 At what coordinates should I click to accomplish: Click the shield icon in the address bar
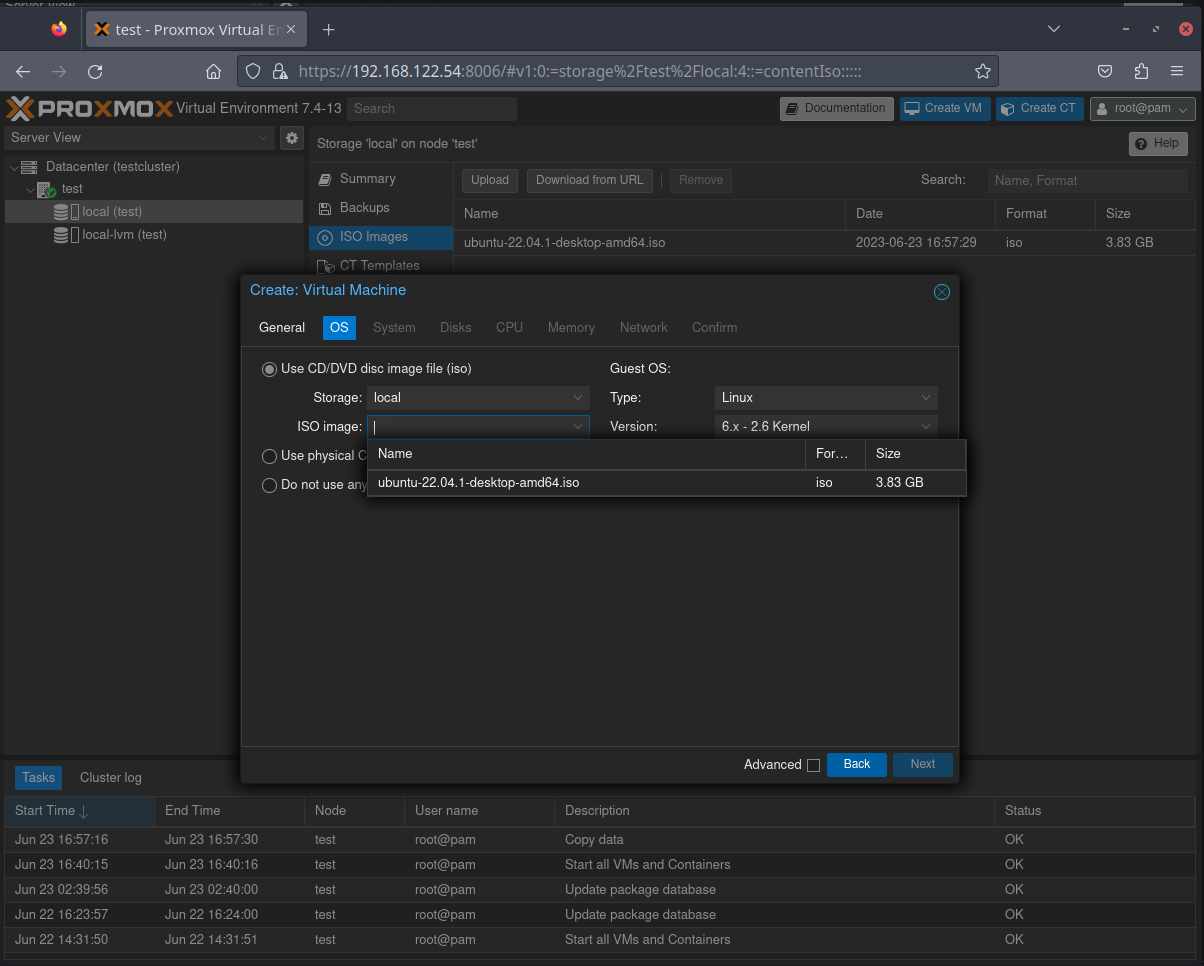253,71
